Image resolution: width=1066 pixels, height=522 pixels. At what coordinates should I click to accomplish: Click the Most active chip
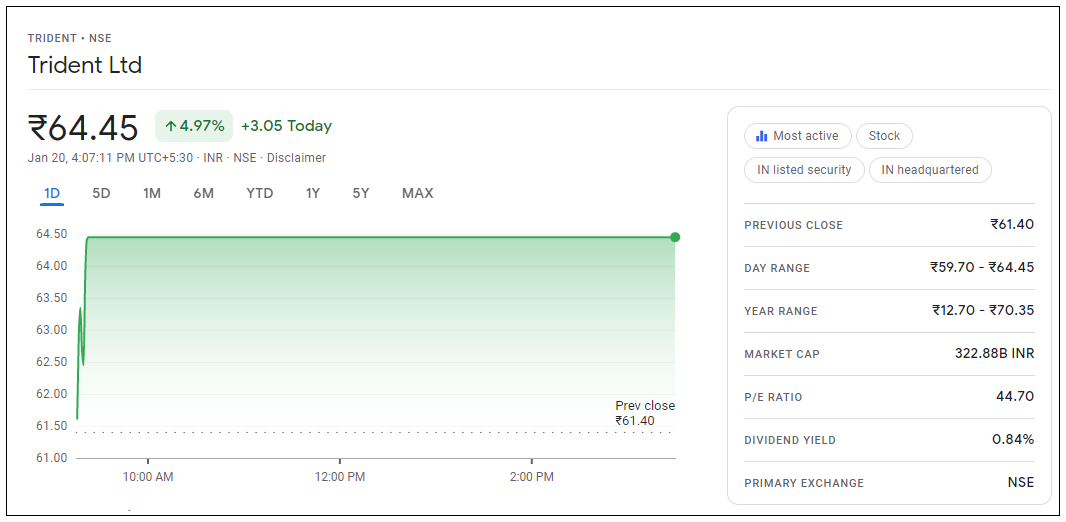(797, 136)
